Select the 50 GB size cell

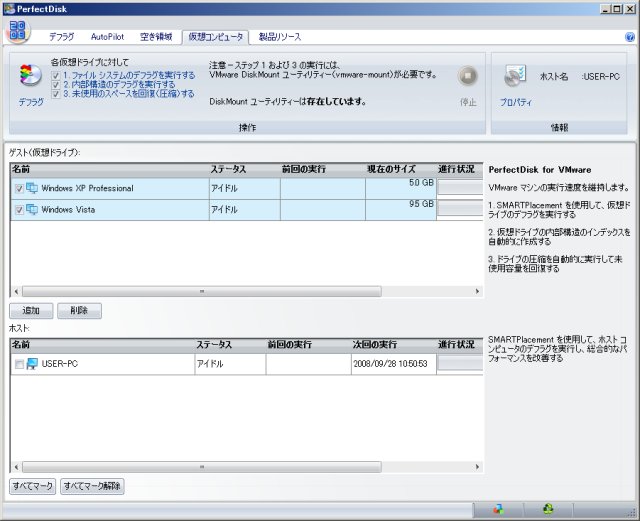pos(401,188)
